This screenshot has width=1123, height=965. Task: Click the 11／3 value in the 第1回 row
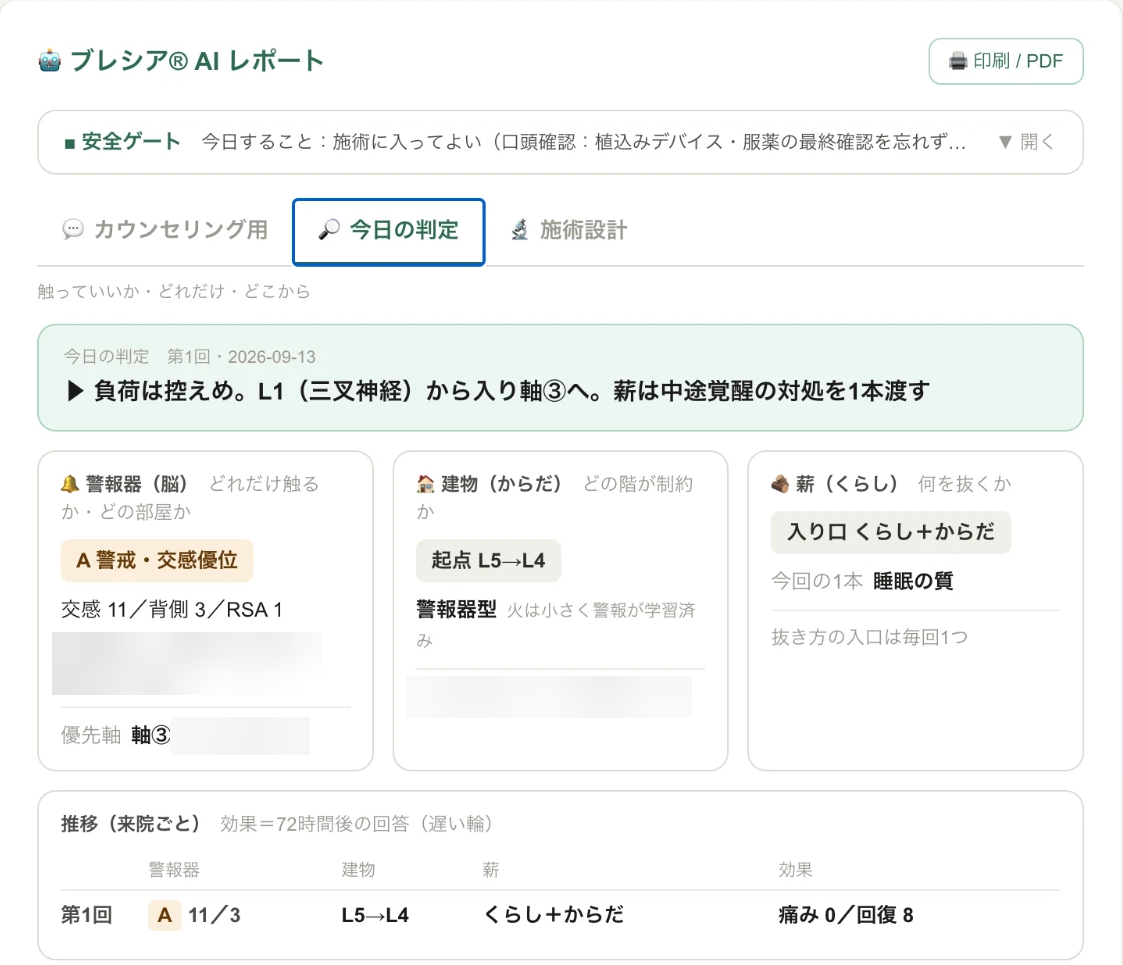[x=214, y=915]
